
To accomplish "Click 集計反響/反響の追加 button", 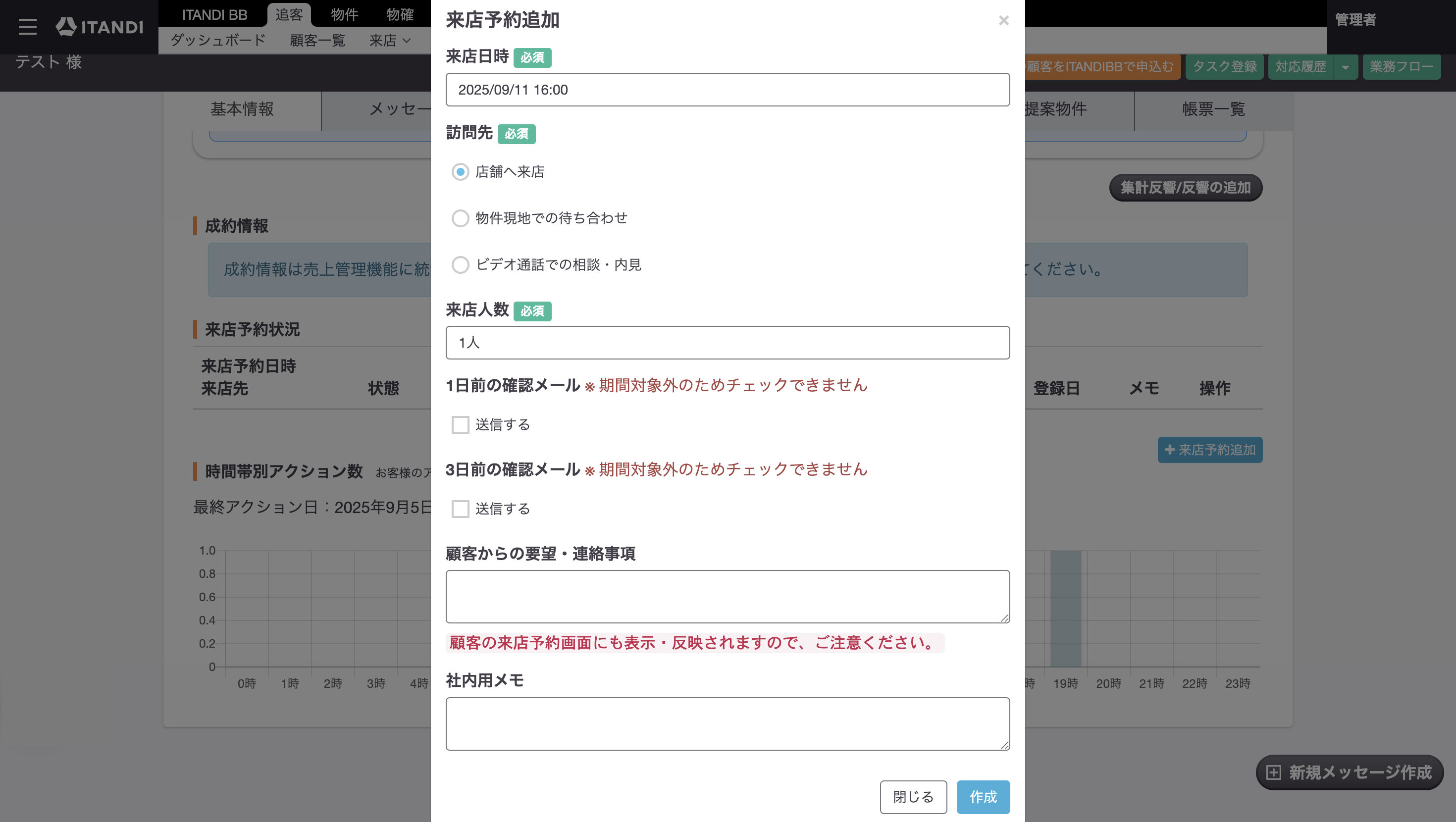I will 1185,188.
